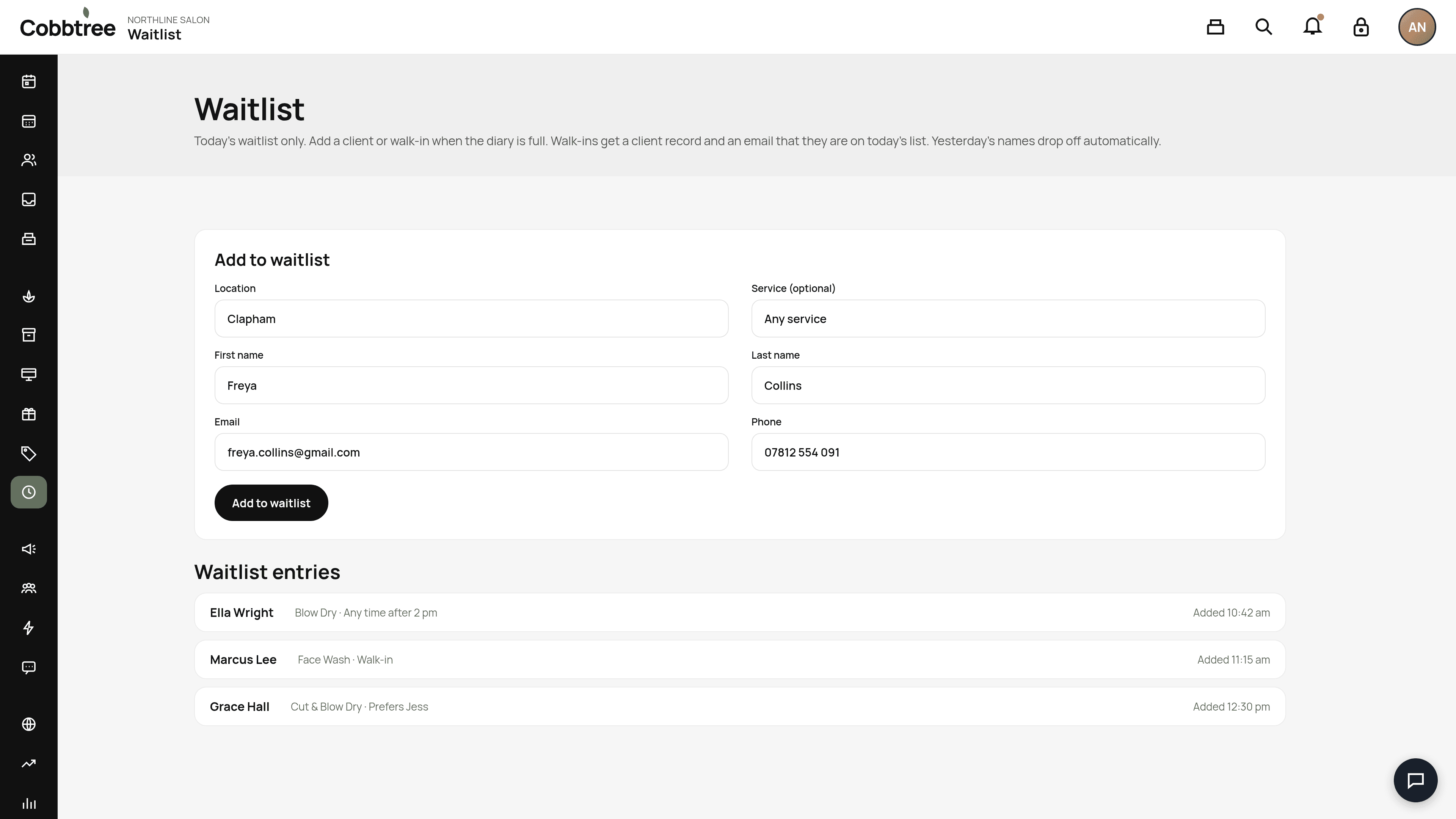This screenshot has width=1456, height=819.
Task: Select the Grace Hall waitlist entry
Action: coord(740,706)
